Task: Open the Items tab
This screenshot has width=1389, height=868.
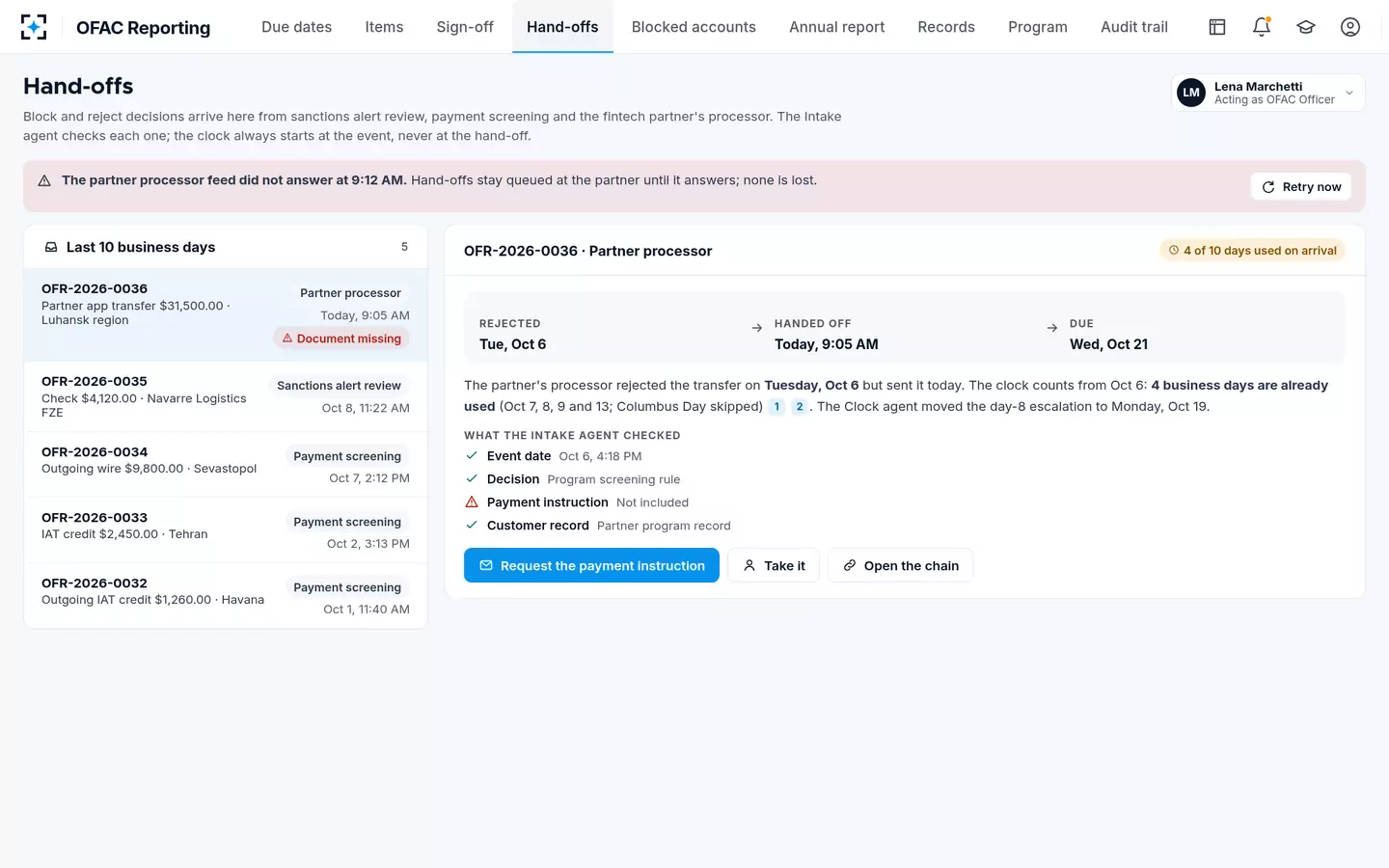Action: pyautogui.click(x=384, y=27)
